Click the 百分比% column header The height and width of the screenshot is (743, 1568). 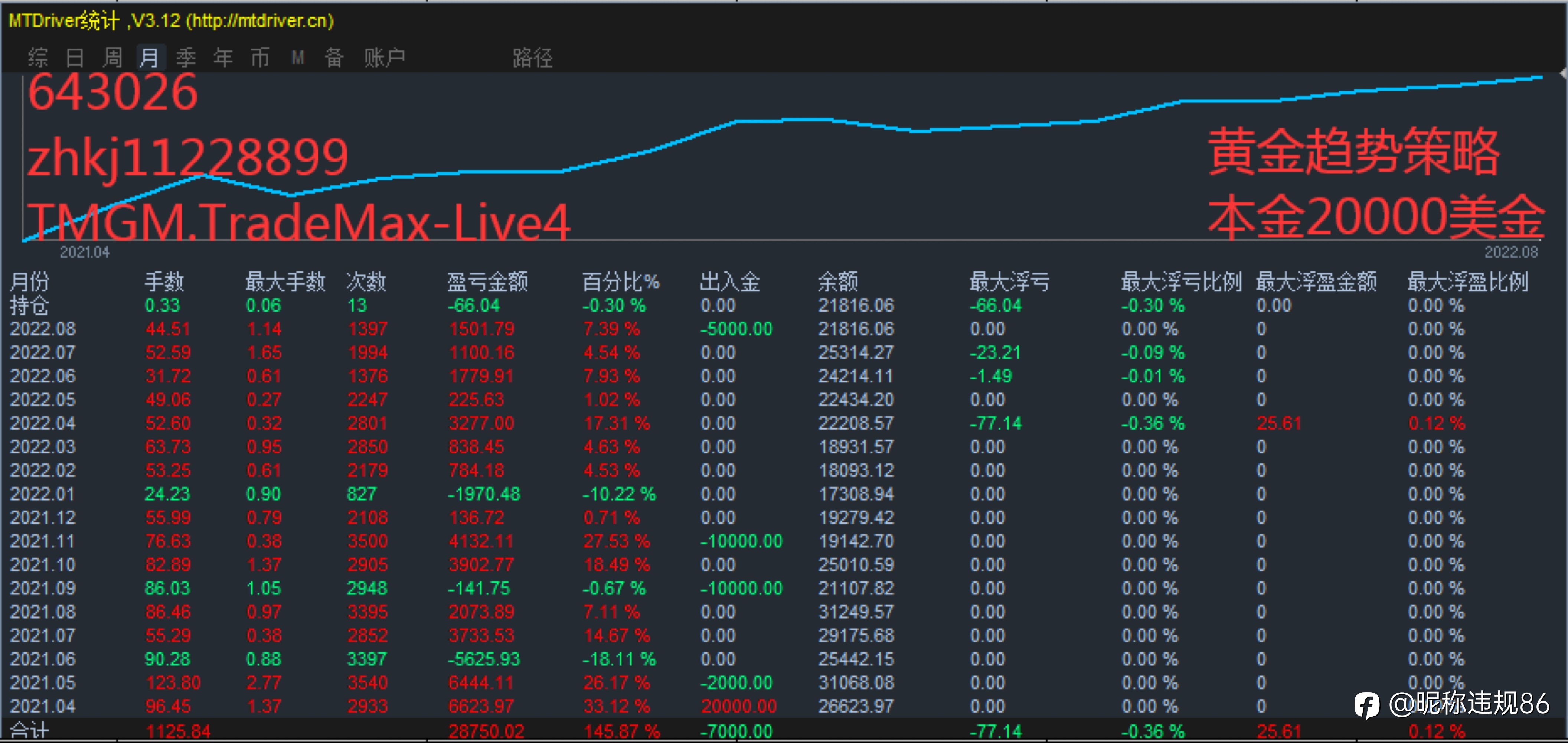pos(621,282)
